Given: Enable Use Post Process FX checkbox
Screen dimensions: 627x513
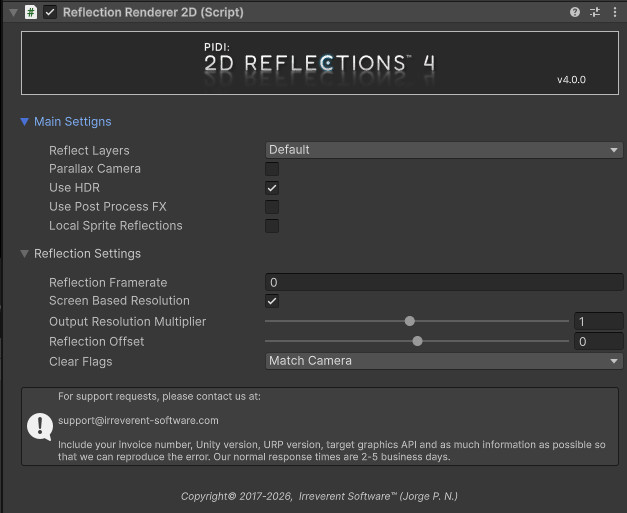Looking at the screenshot, I should tap(272, 207).
